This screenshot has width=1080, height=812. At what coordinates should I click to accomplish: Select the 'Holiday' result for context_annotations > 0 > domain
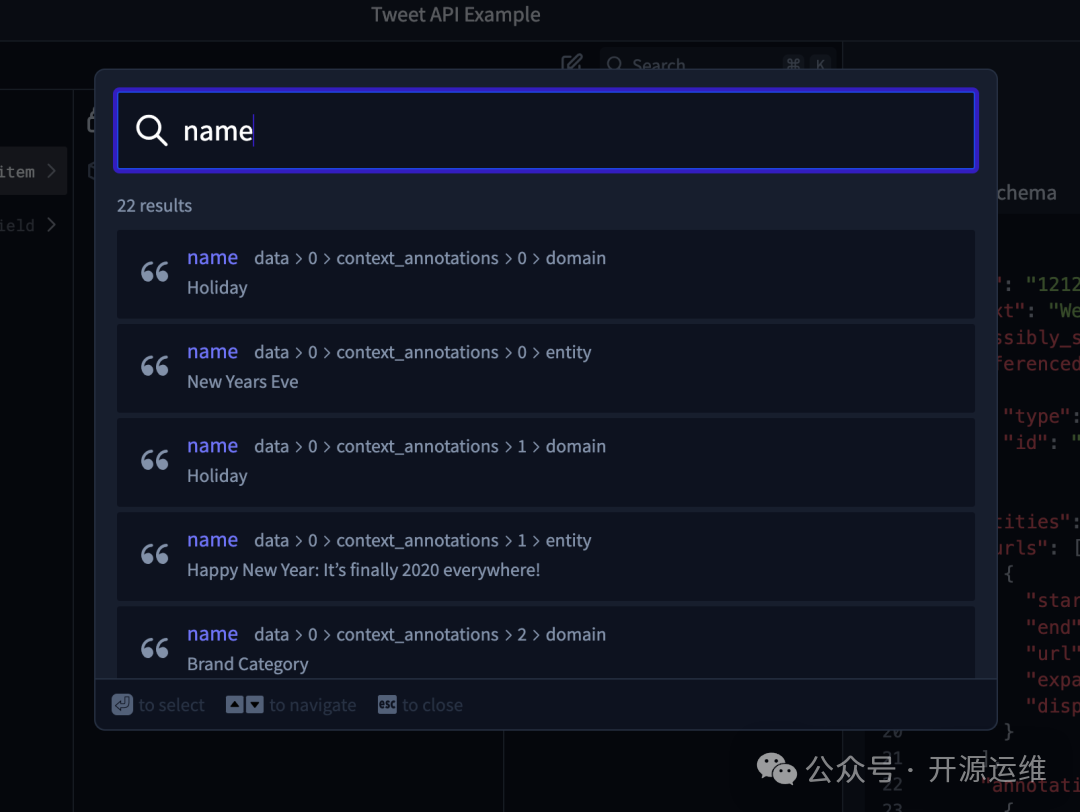click(546, 273)
